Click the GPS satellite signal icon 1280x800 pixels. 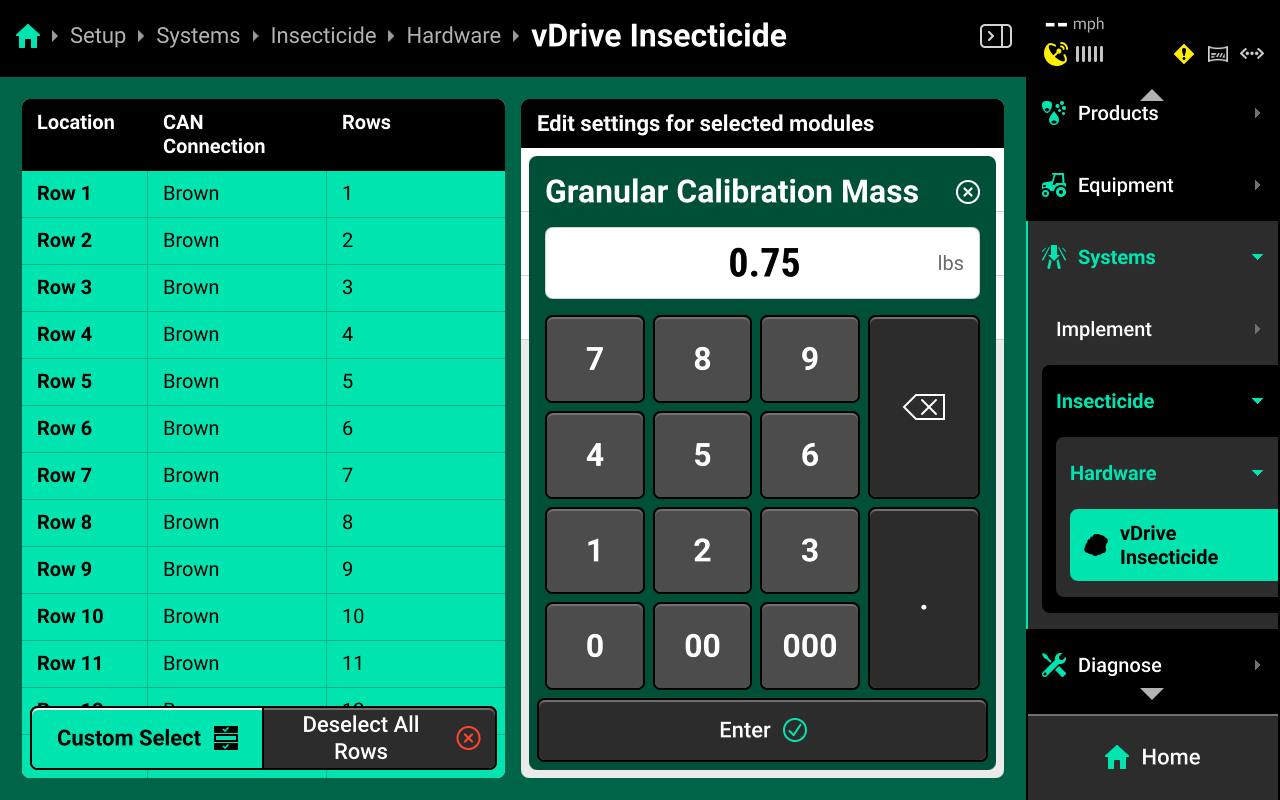[1055, 54]
